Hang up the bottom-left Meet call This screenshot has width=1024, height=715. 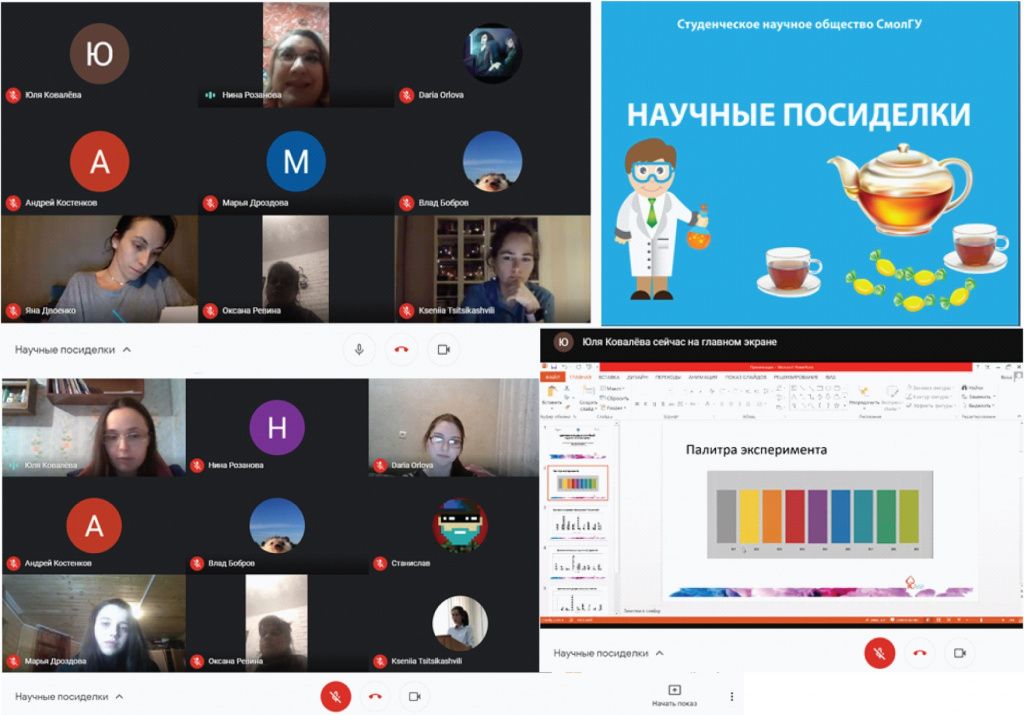(375, 697)
